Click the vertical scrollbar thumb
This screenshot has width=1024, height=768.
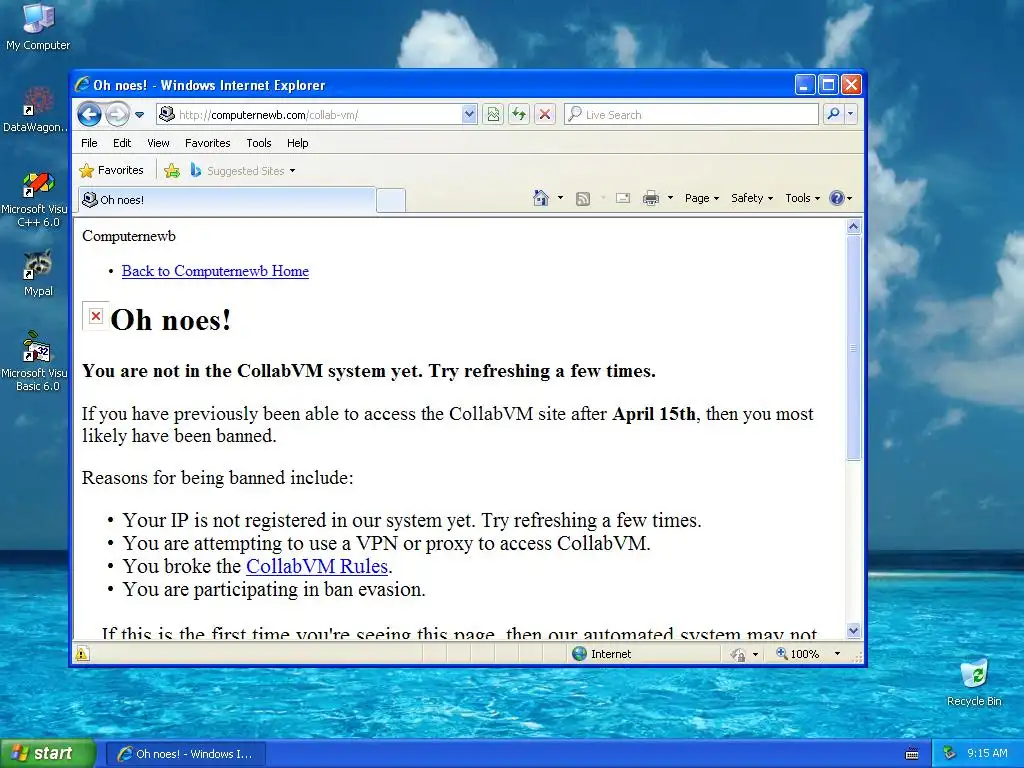853,348
